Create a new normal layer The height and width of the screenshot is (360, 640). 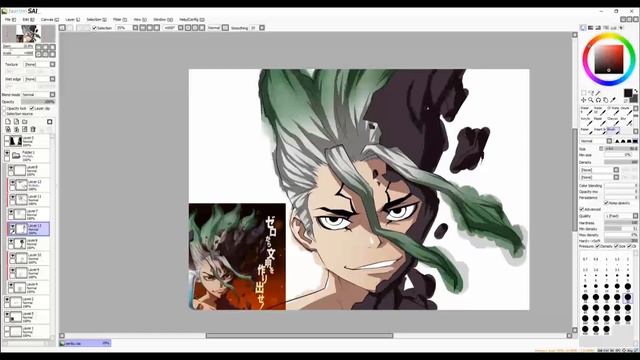click(x=8, y=122)
